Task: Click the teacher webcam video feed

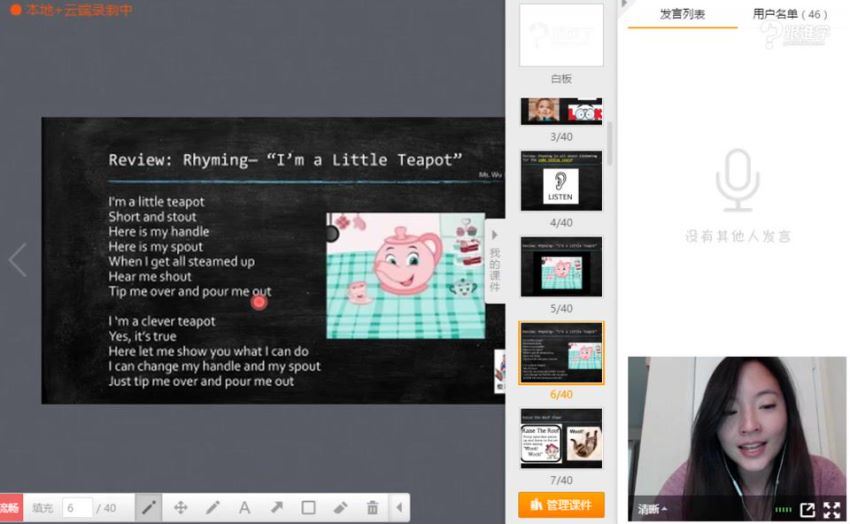Action: pyautogui.click(x=736, y=438)
